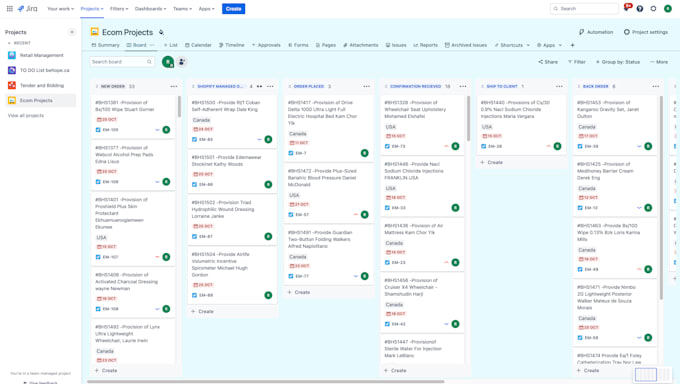680x384 pixels.
Task: Click the add people icon
Action: [182, 62]
